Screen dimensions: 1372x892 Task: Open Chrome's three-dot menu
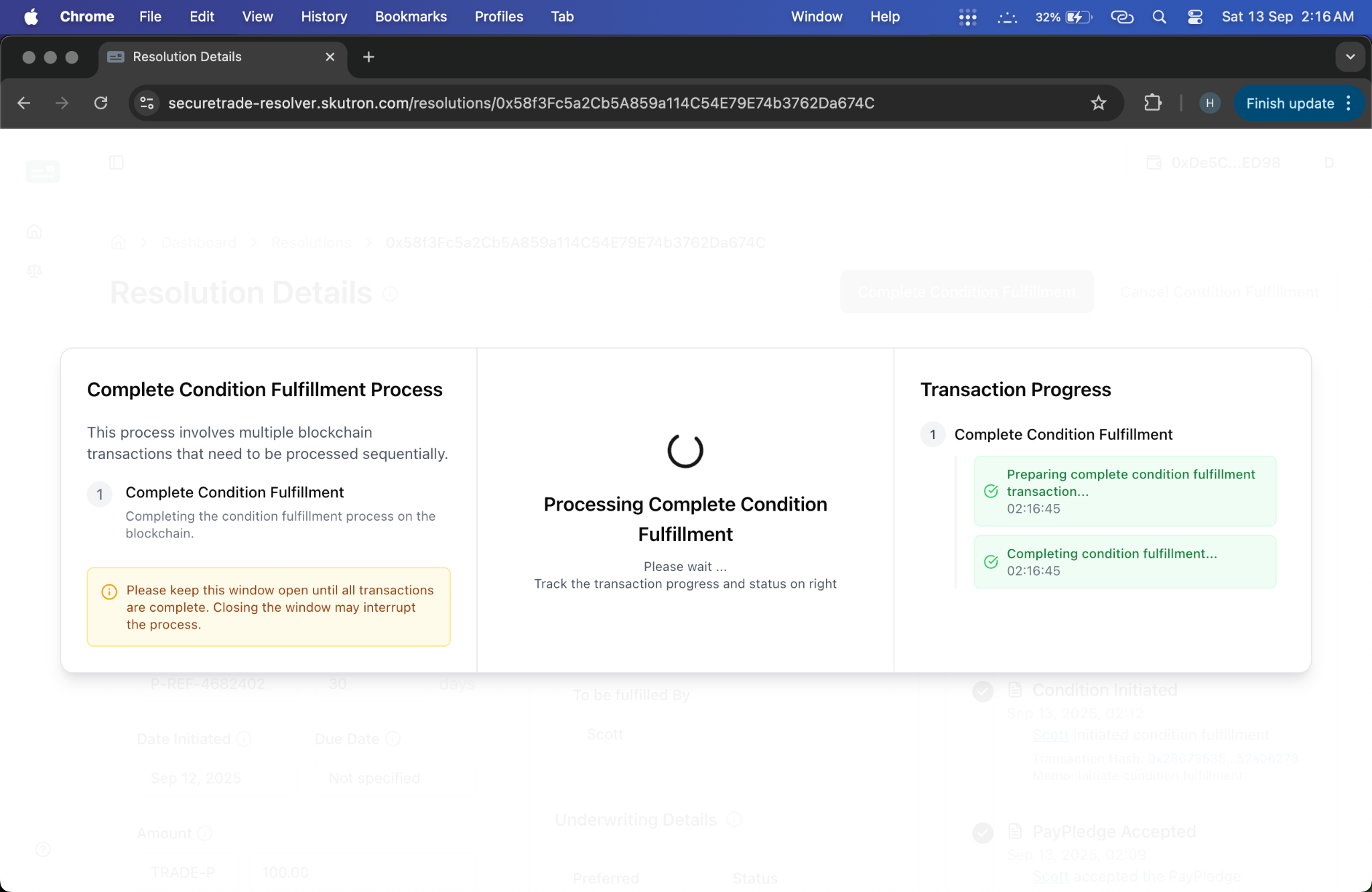pos(1349,103)
